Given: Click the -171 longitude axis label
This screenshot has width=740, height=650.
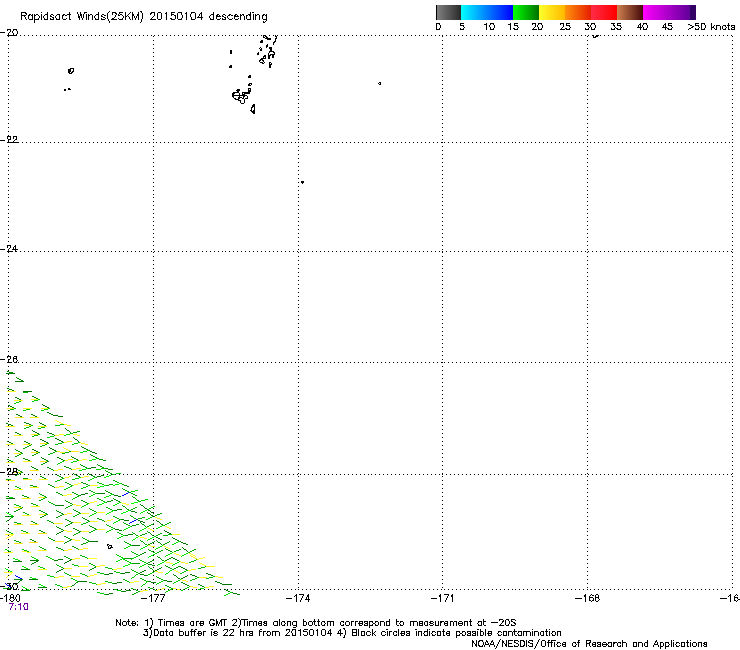Looking at the screenshot, I should click(442, 598).
